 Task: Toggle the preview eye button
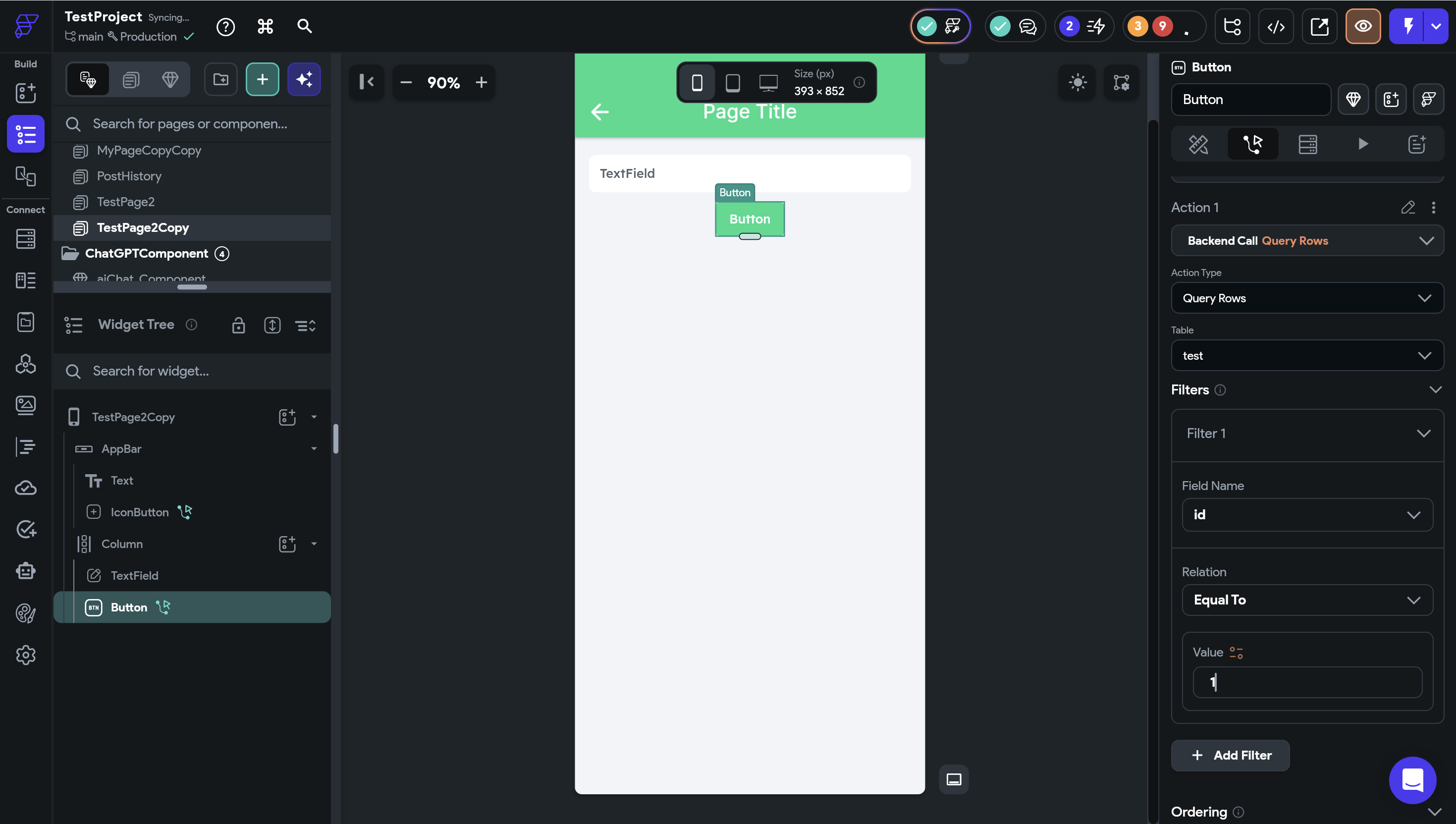[x=1363, y=26]
